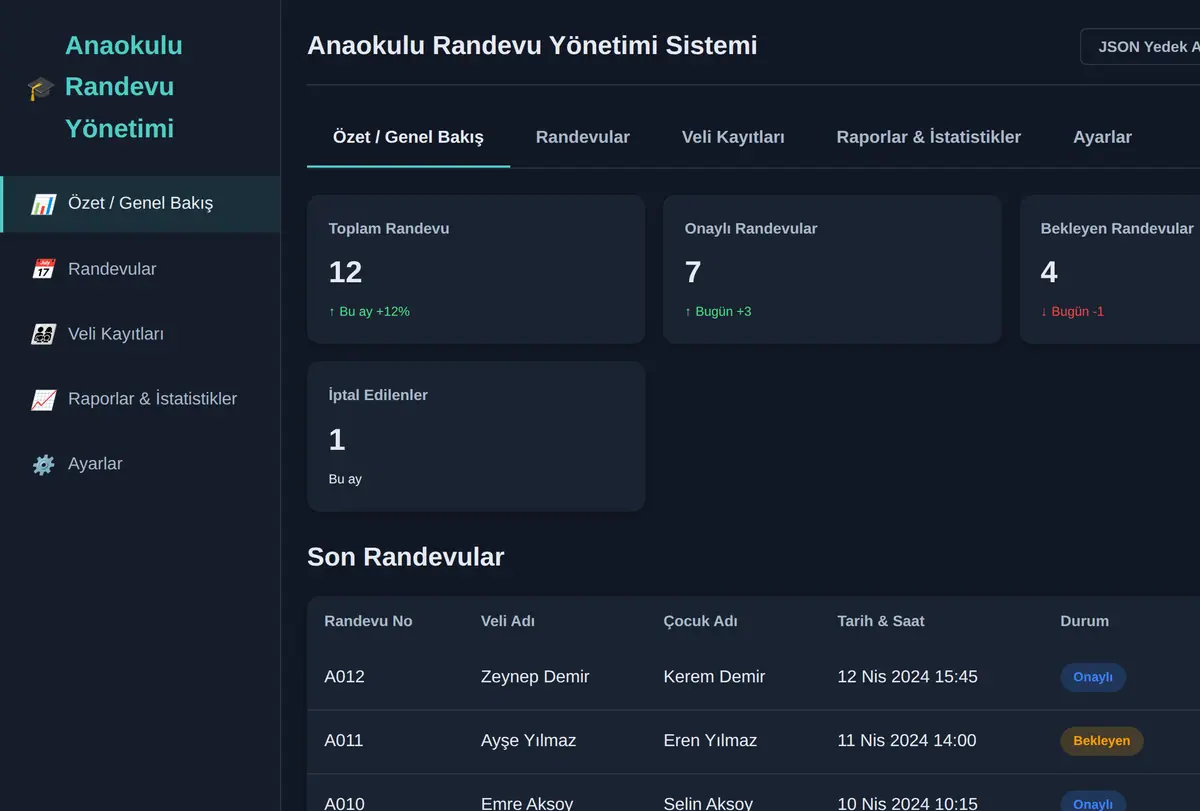Click parent name Ayşe Yılmaz
This screenshot has width=1200, height=811.
tap(528, 741)
